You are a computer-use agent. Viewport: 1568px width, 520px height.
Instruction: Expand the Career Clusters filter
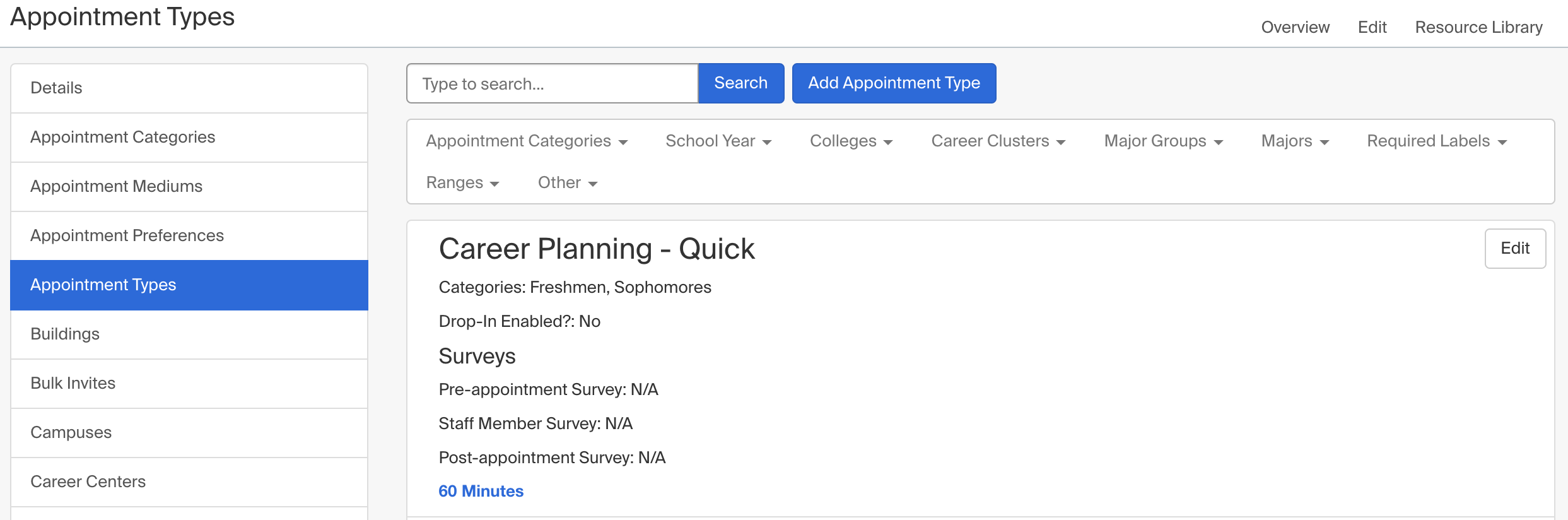pyautogui.click(x=997, y=141)
